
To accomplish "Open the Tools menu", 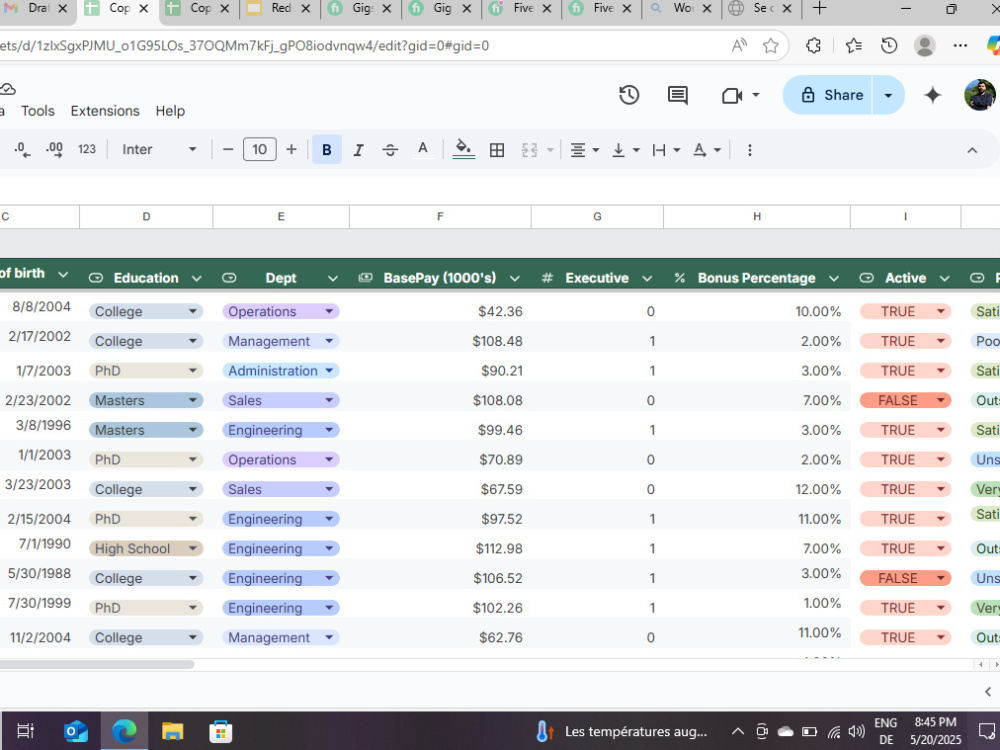I will [38, 110].
